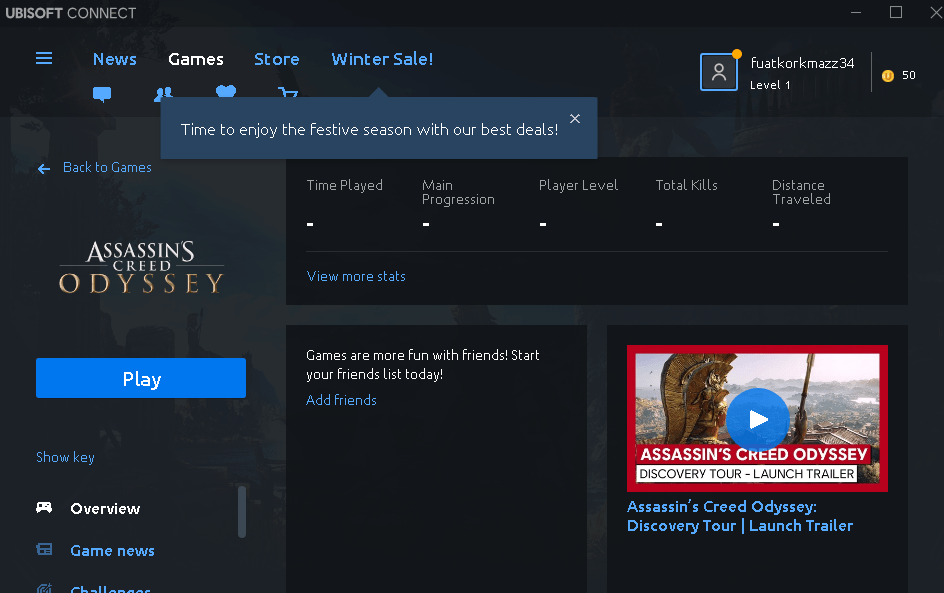Click the sidebar vertical scrollbar

[242, 512]
